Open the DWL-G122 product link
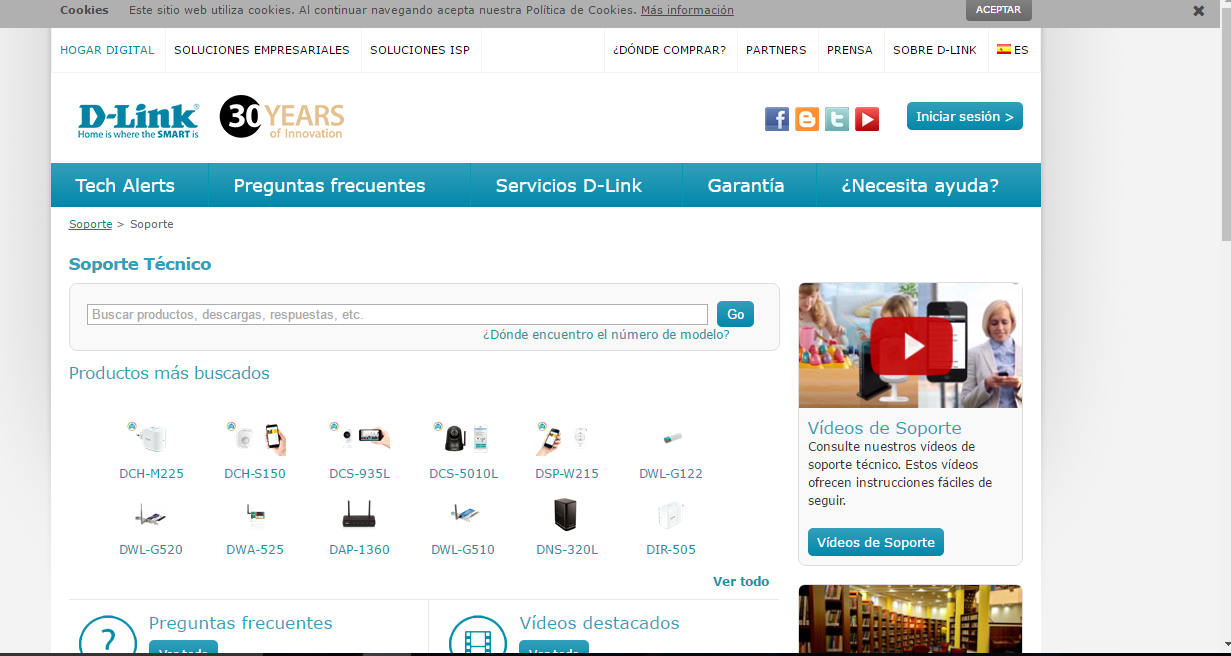Screen dimensions: 1231x656 [x=671, y=474]
